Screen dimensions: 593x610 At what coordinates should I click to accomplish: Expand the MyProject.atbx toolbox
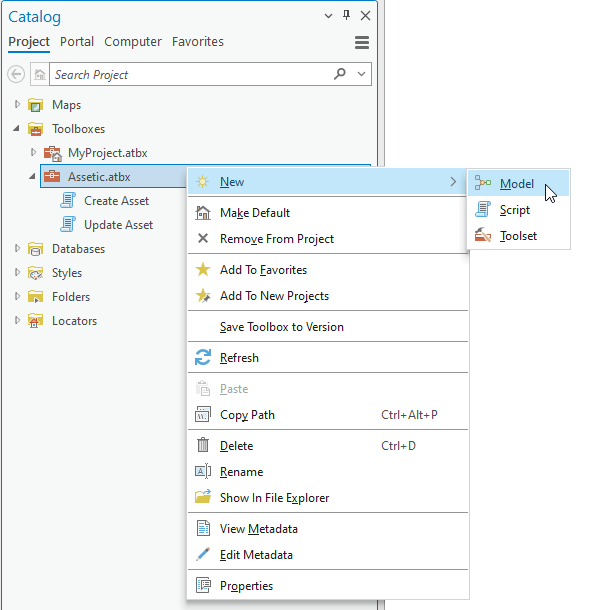[x=33, y=152]
